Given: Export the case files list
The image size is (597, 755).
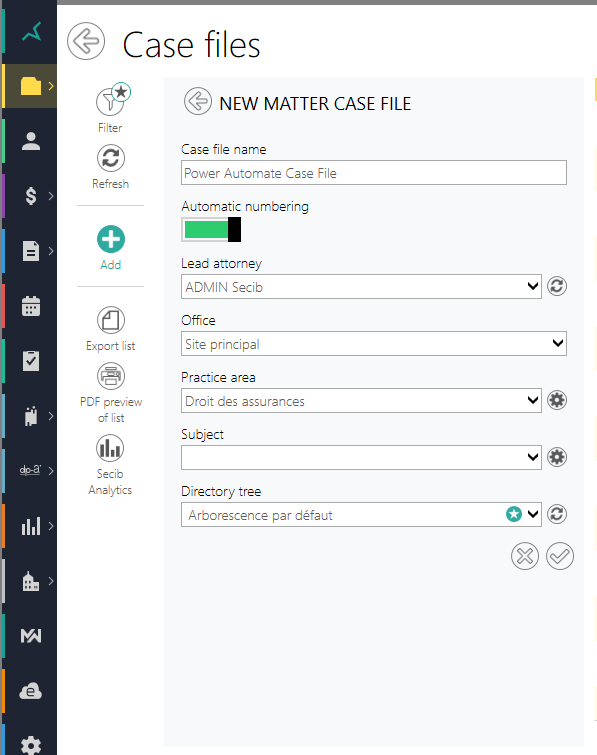Looking at the screenshot, I should pyautogui.click(x=111, y=329).
